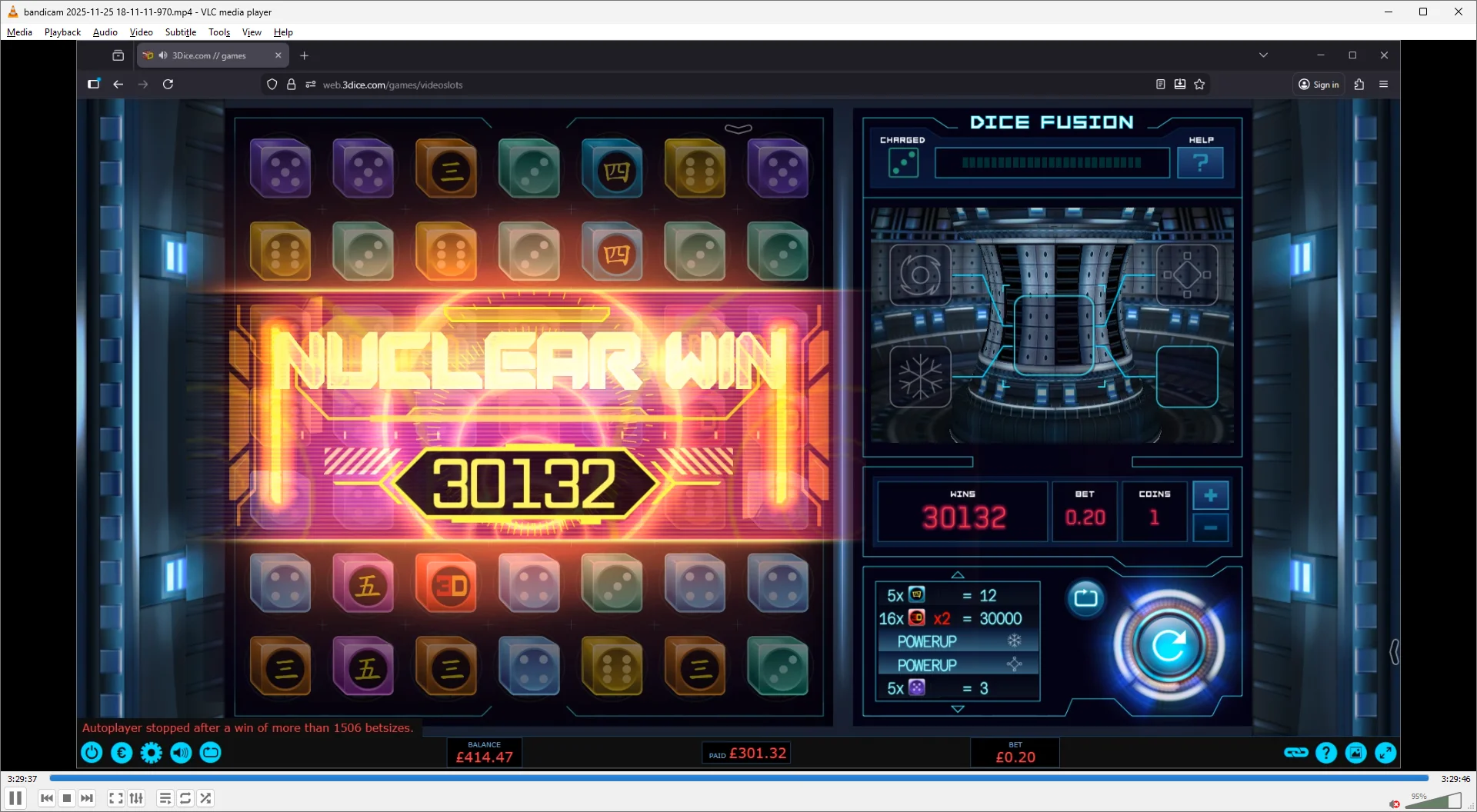1477x812 pixels.
Task: Open the browser extensions icon
Action: (x=1359, y=85)
